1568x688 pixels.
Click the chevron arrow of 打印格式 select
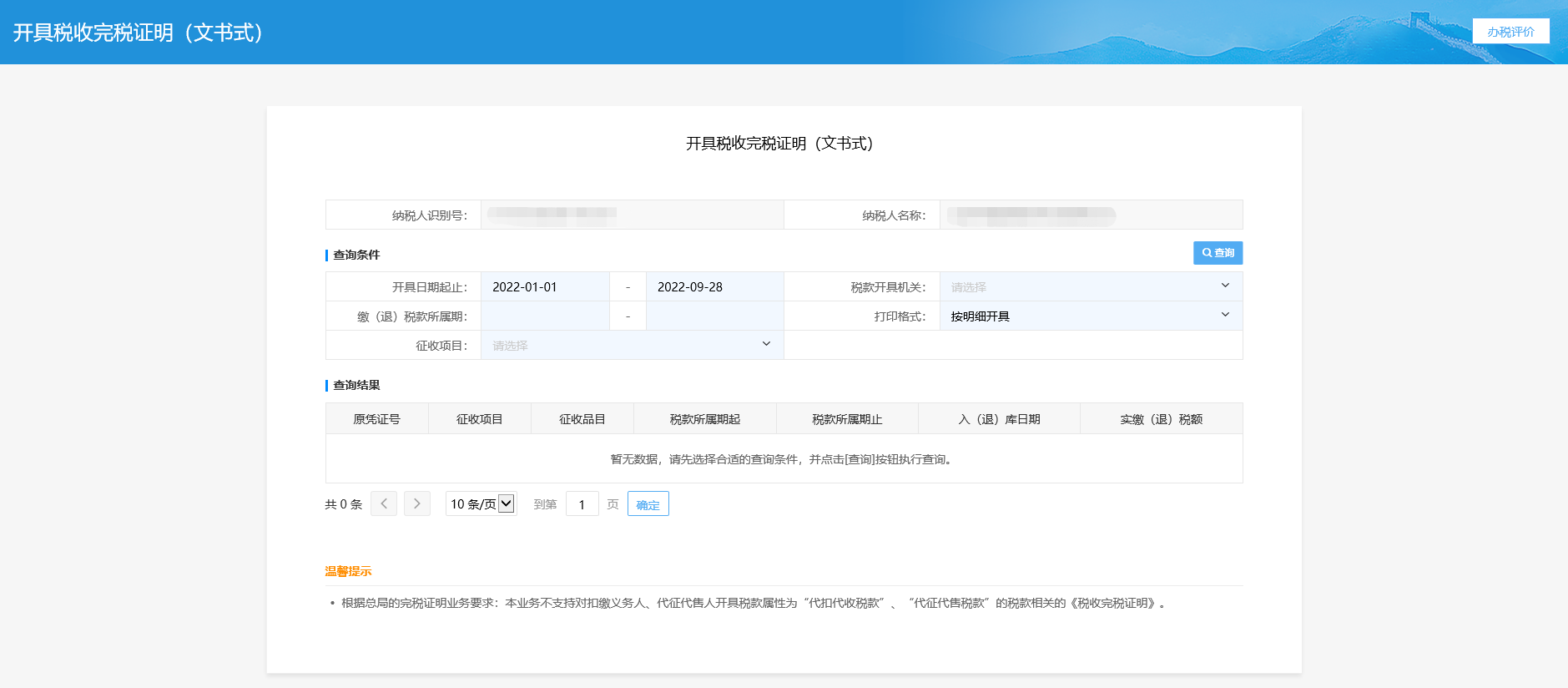point(1225,315)
